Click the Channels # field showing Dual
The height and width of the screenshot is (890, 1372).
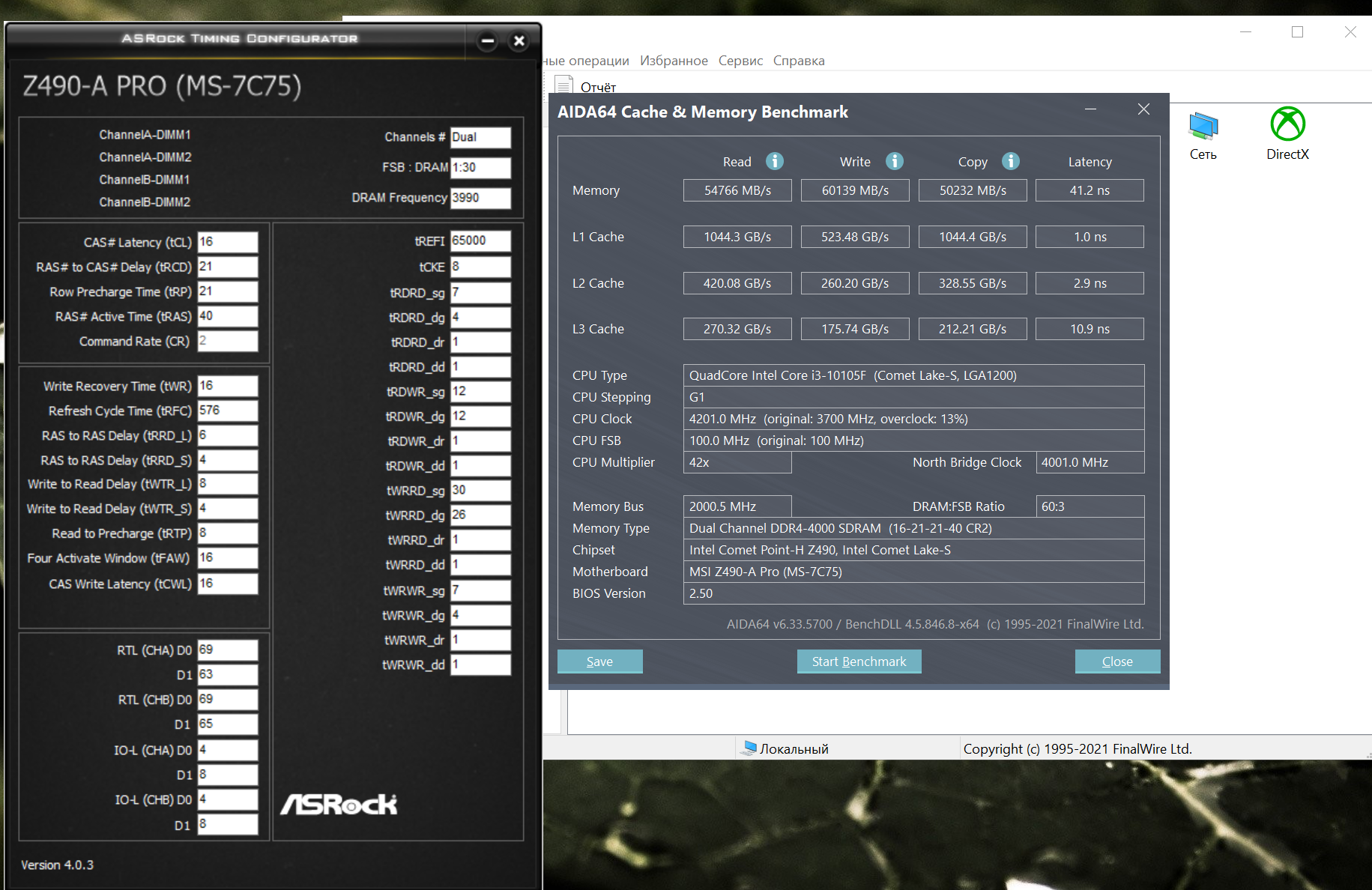[x=480, y=137]
